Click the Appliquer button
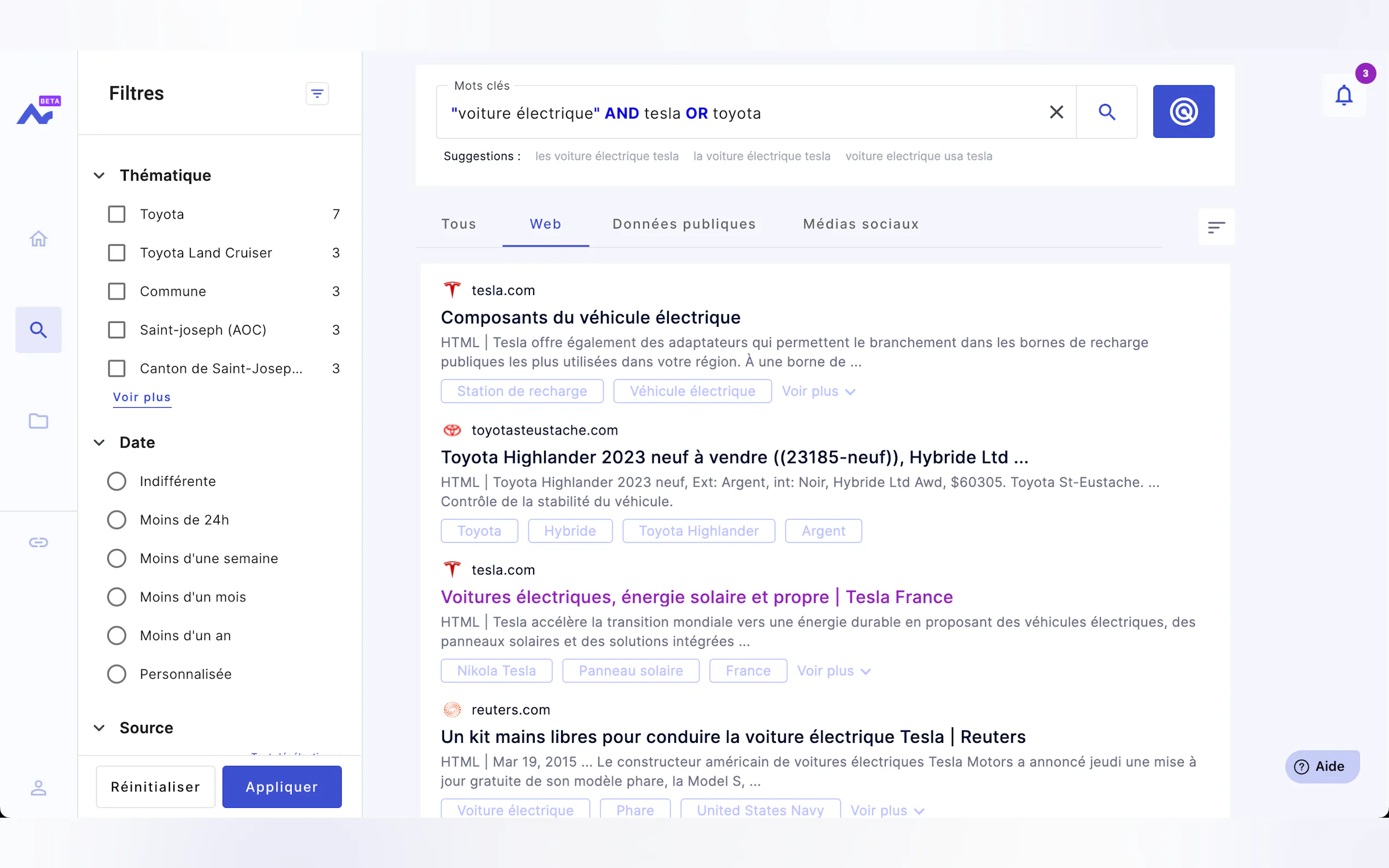Screen dimensions: 1389x868 pyautogui.click(x=282, y=787)
